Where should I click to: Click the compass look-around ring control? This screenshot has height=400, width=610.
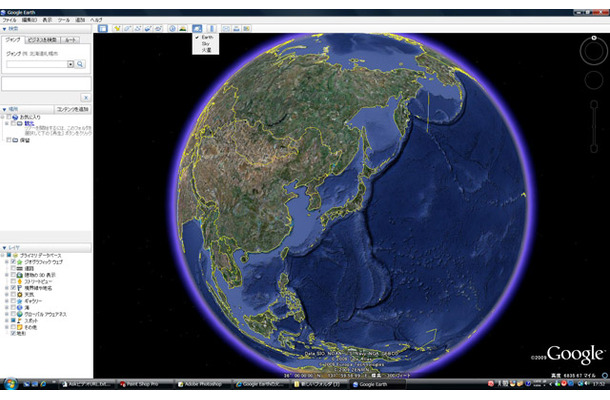594,51
